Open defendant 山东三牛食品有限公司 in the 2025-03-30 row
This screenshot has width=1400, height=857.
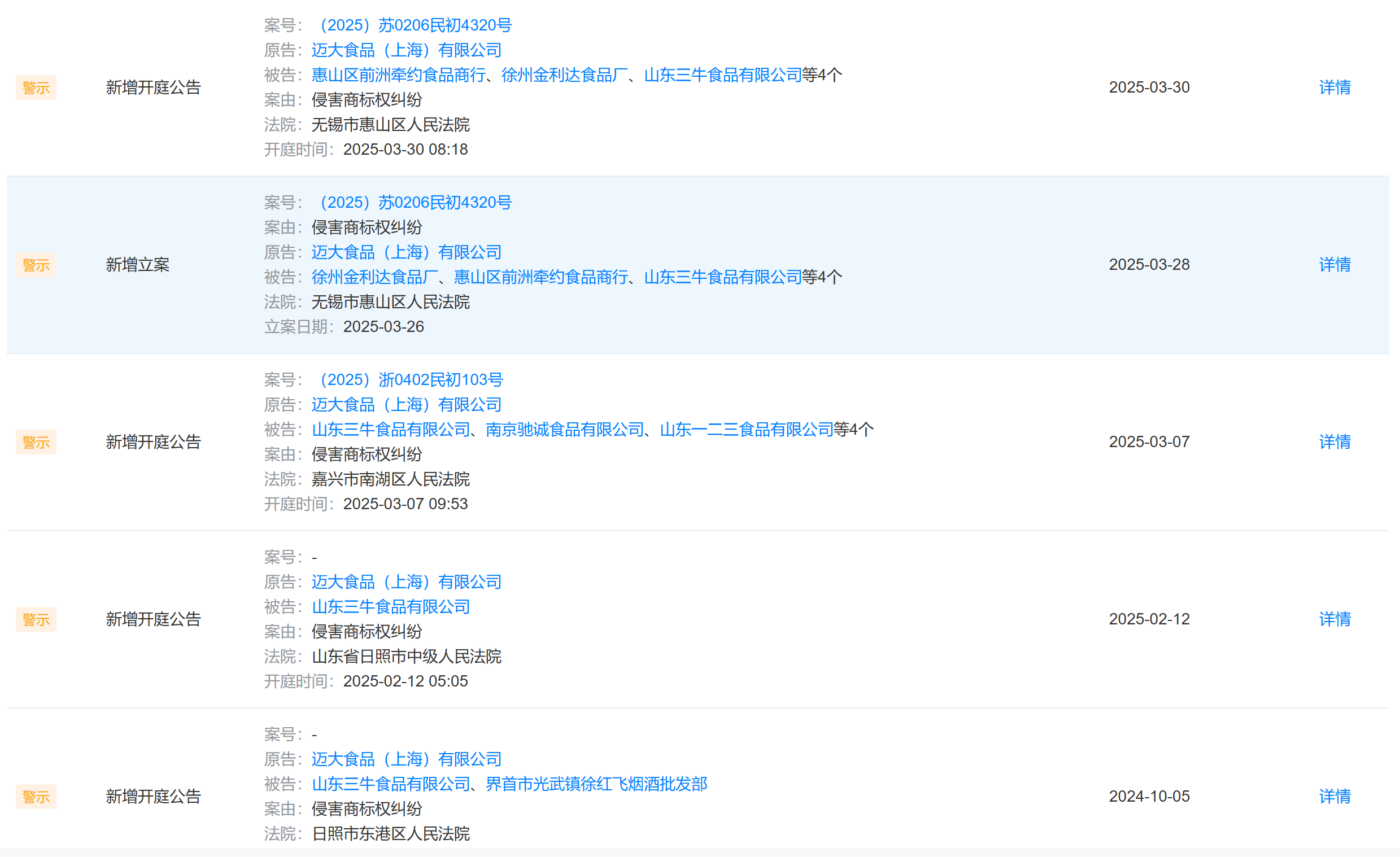723,75
